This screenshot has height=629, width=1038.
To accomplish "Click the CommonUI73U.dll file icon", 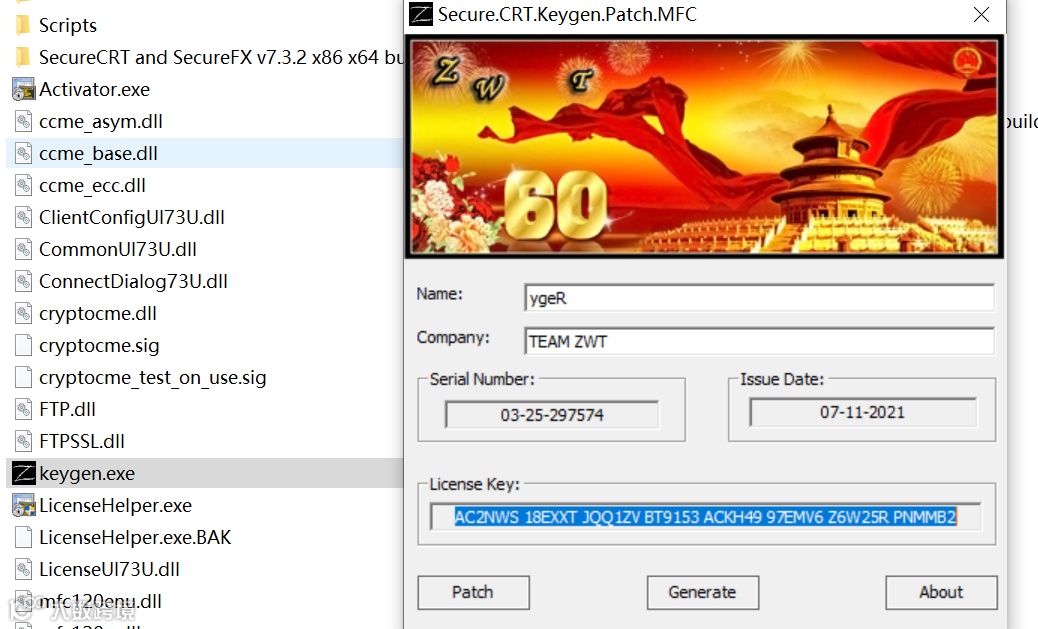I will (x=23, y=249).
